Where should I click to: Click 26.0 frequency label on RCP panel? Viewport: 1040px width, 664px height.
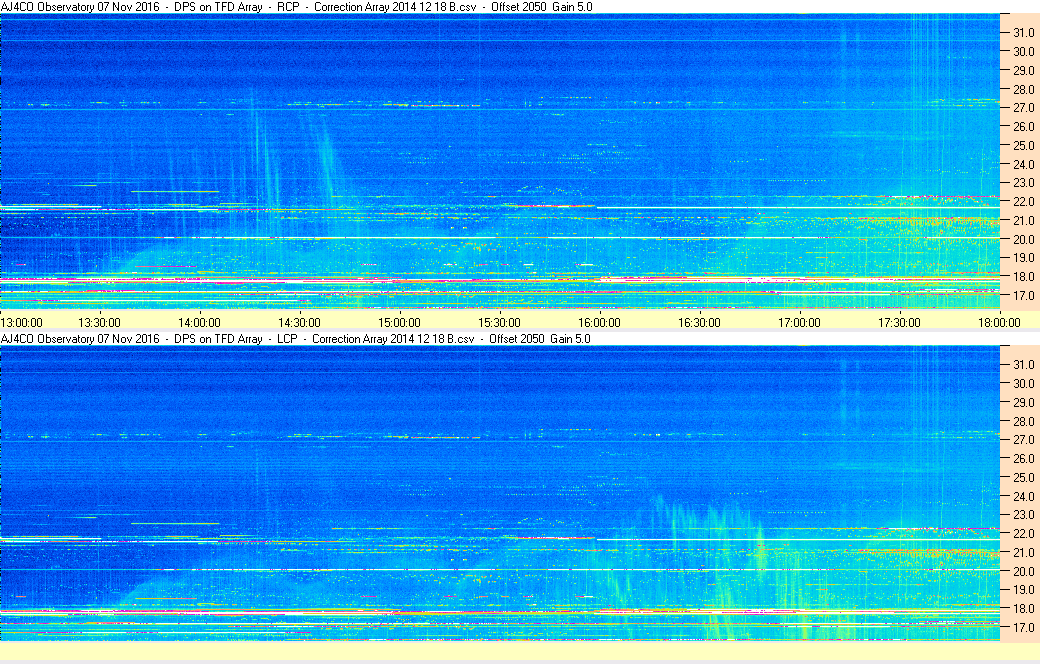[x=1023, y=127]
